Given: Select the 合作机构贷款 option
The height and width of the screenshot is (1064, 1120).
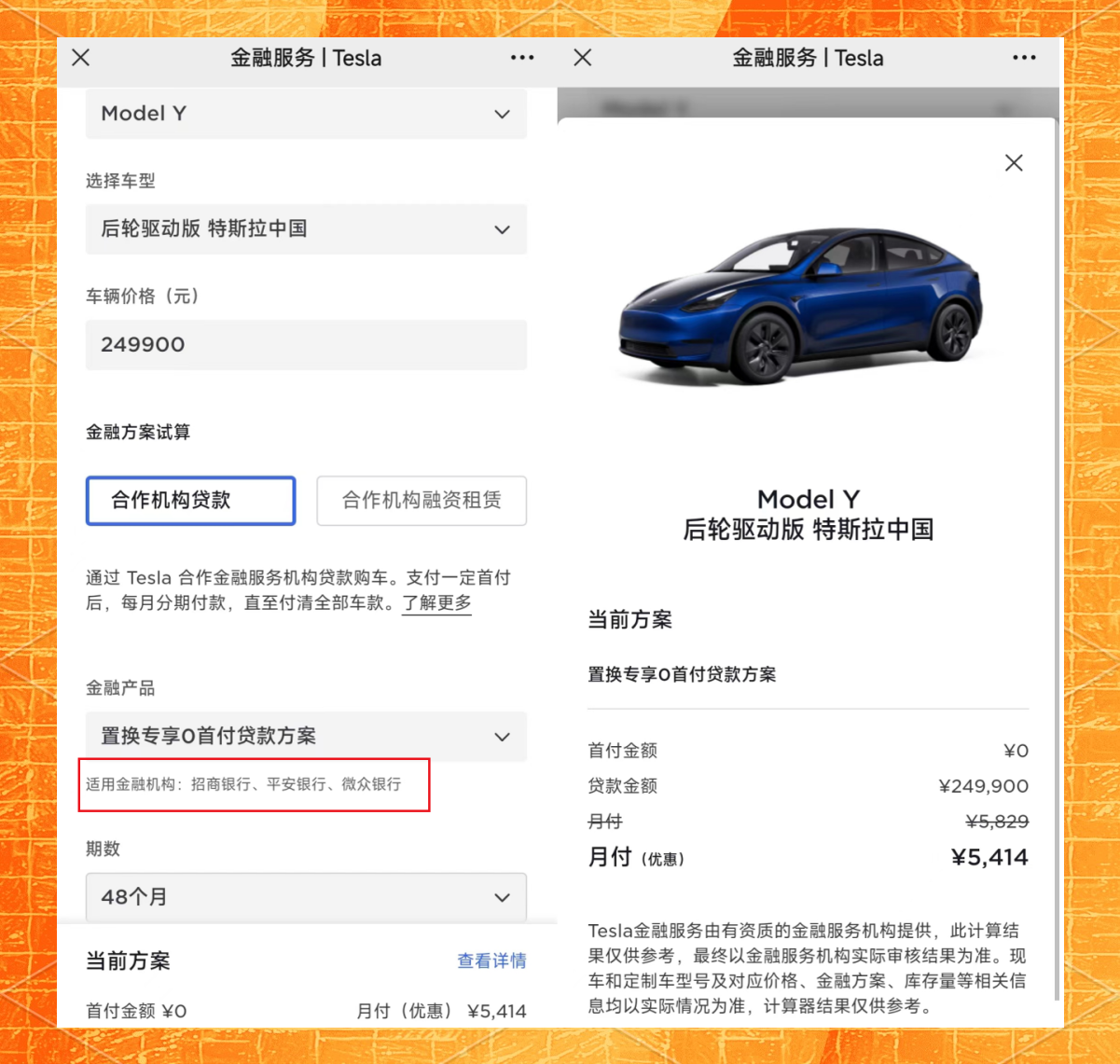Looking at the screenshot, I should 190,501.
